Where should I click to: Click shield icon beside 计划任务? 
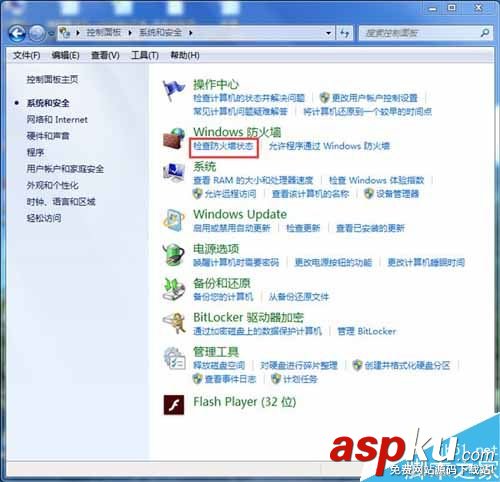pos(276,379)
